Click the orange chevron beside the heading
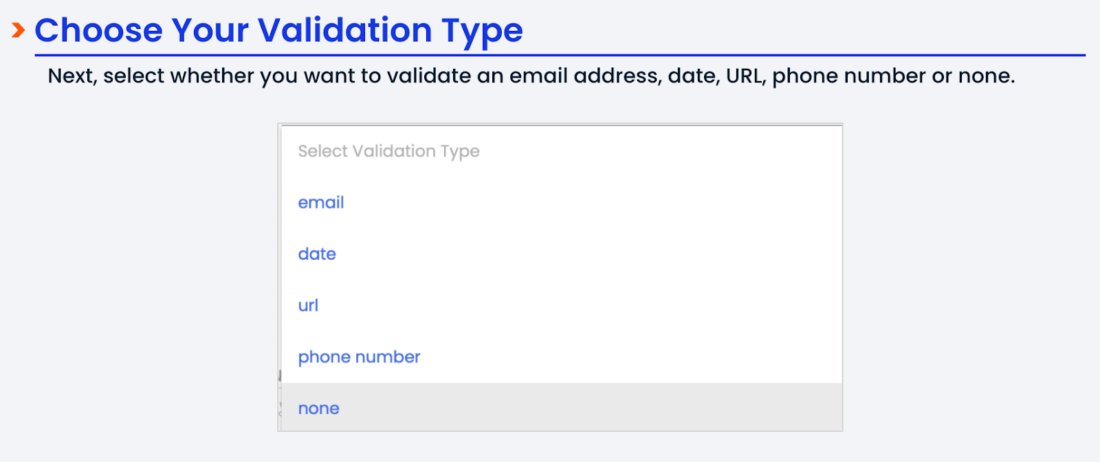This screenshot has height=462, width=1100. [x=18, y=31]
